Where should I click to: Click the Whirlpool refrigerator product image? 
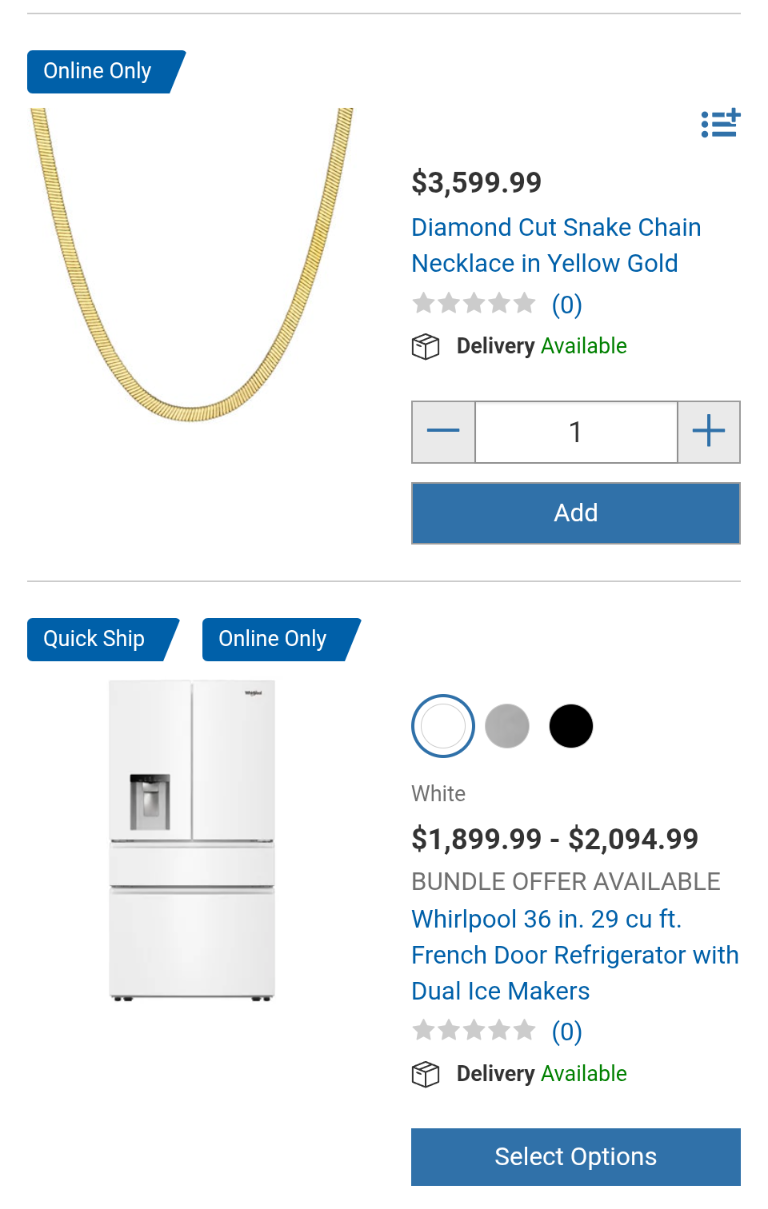click(192, 840)
